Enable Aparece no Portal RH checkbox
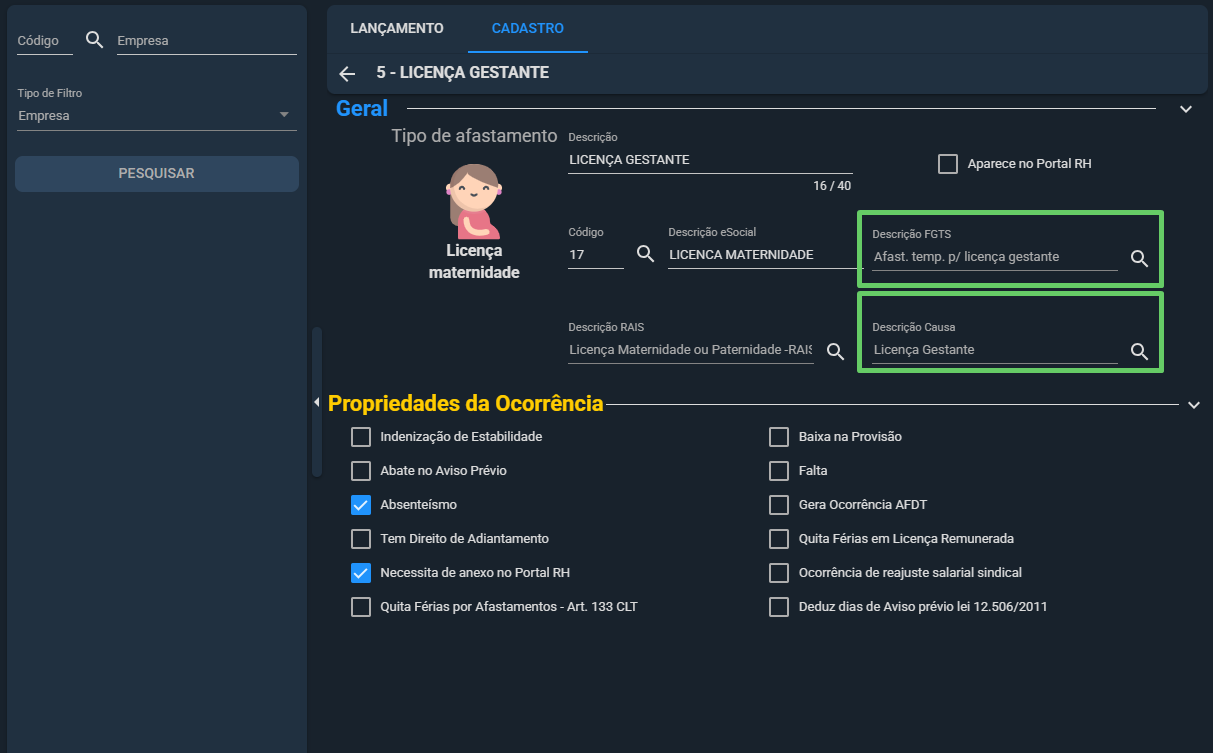 click(x=948, y=163)
